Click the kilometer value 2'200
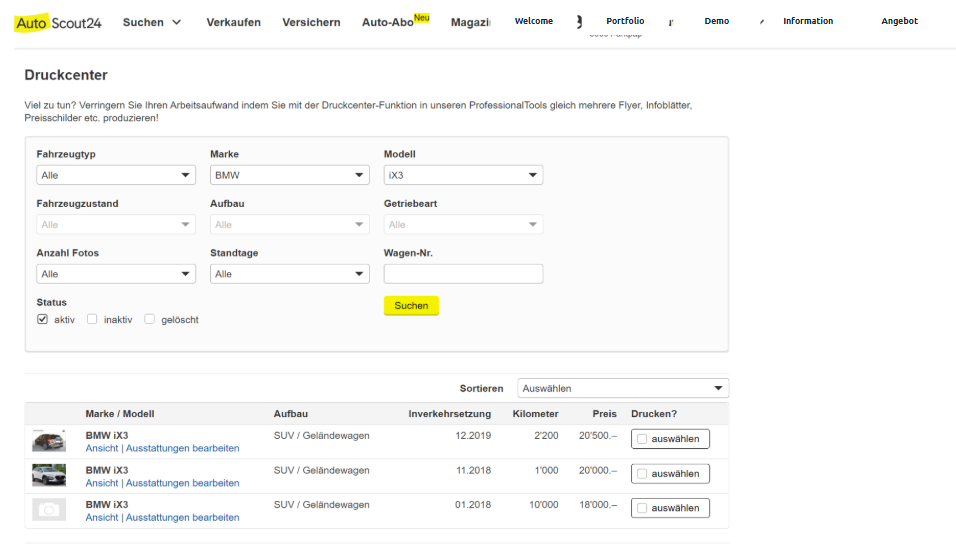The height and width of the screenshot is (544, 956). (x=546, y=435)
